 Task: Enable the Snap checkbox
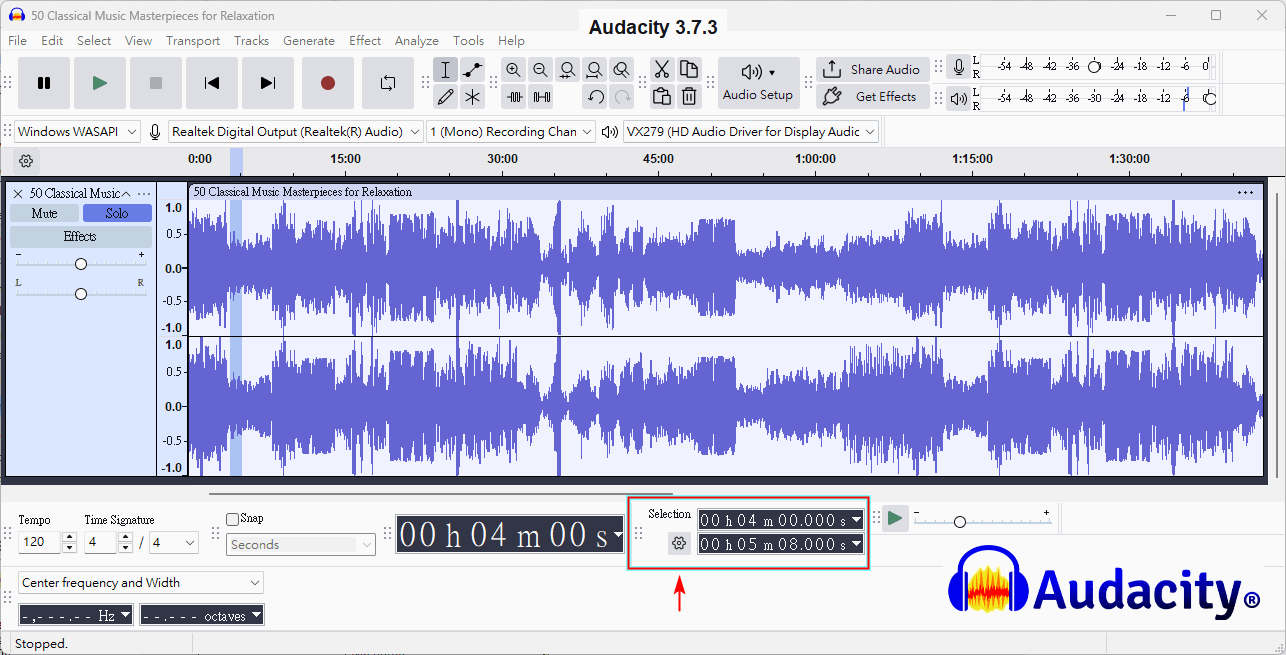coord(233,519)
